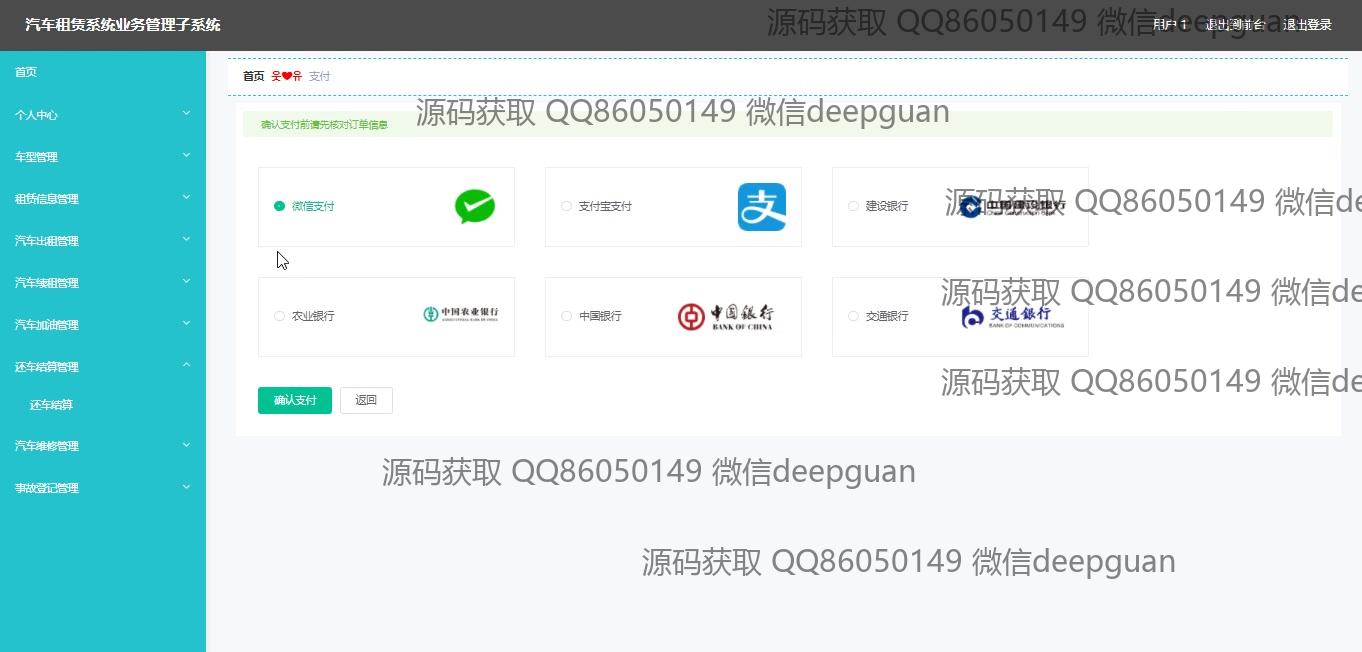The width and height of the screenshot is (1362, 652).
Task: Click 退出到前台 in the header
Action: click(1235, 25)
